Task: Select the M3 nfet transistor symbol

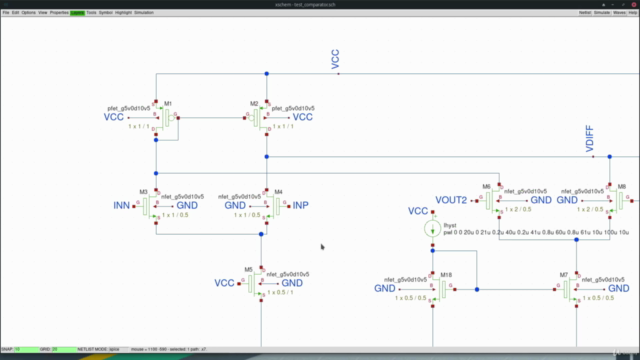Action: click(148, 207)
